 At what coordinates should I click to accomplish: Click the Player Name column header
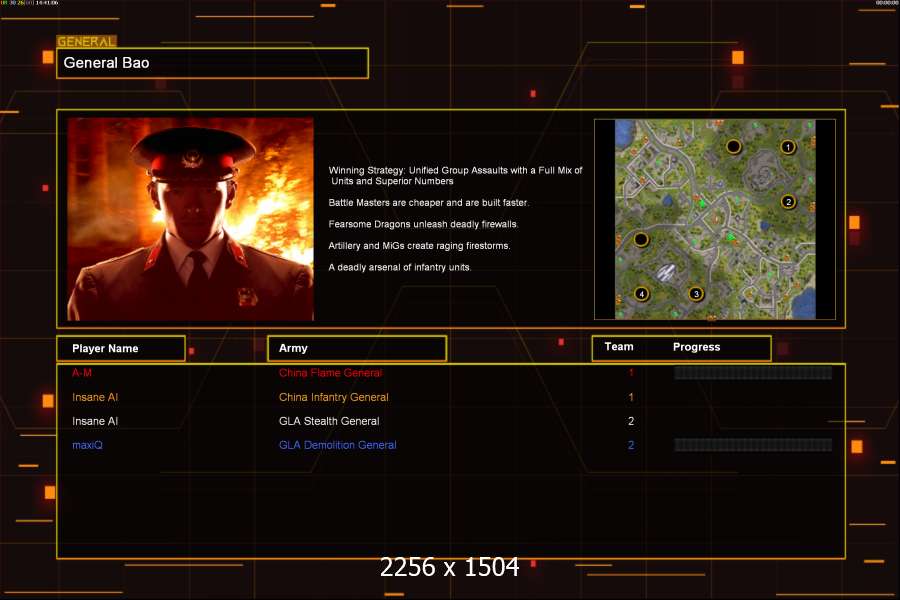pos(121,348)
